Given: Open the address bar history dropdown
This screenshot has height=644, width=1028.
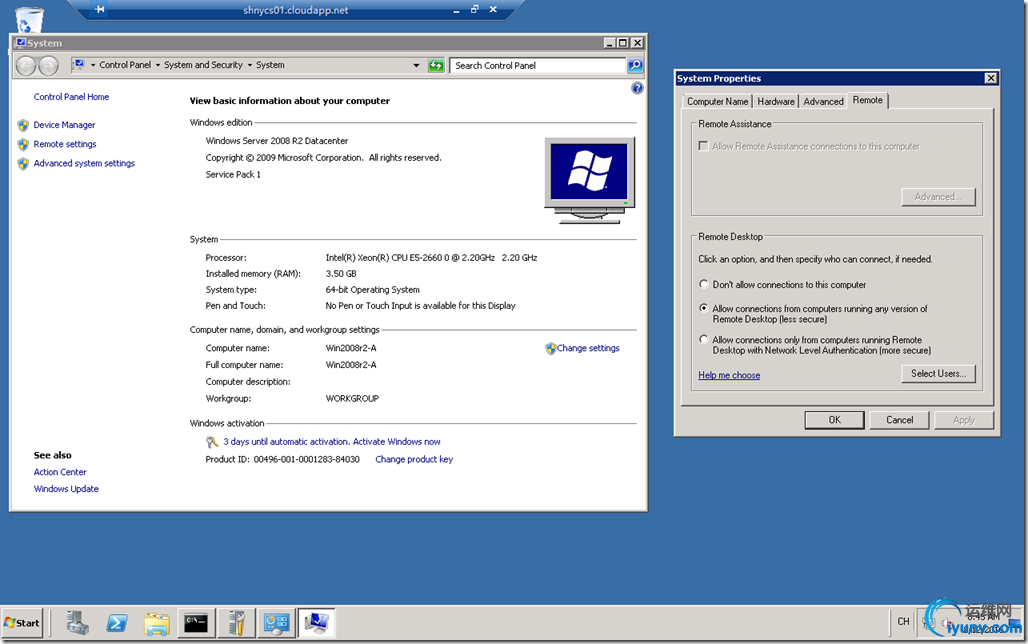Looking at the screenshot, I should click(x=416, y=66).
